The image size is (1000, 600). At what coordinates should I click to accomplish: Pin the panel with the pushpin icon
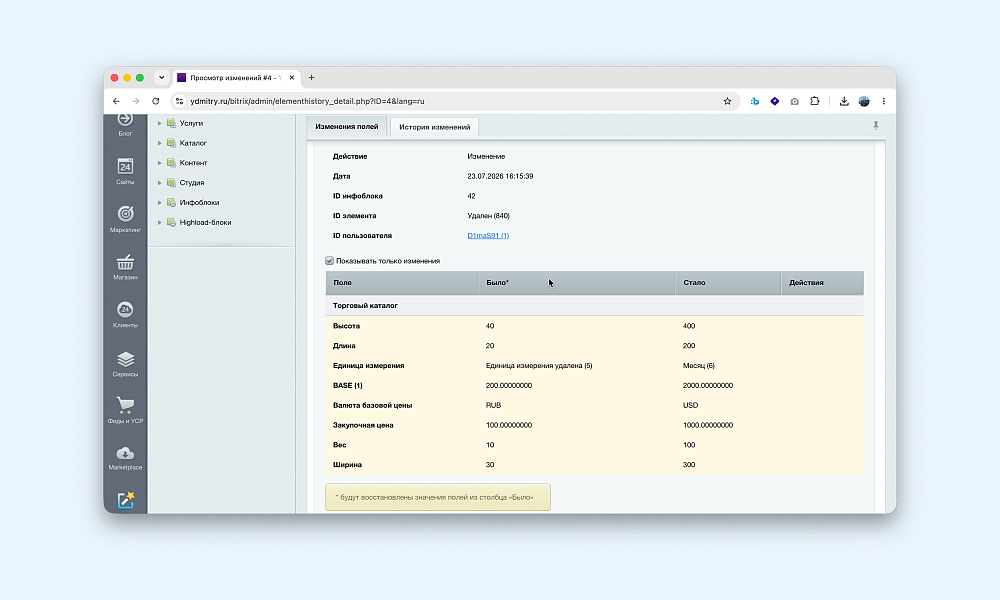tap(876, 126)
